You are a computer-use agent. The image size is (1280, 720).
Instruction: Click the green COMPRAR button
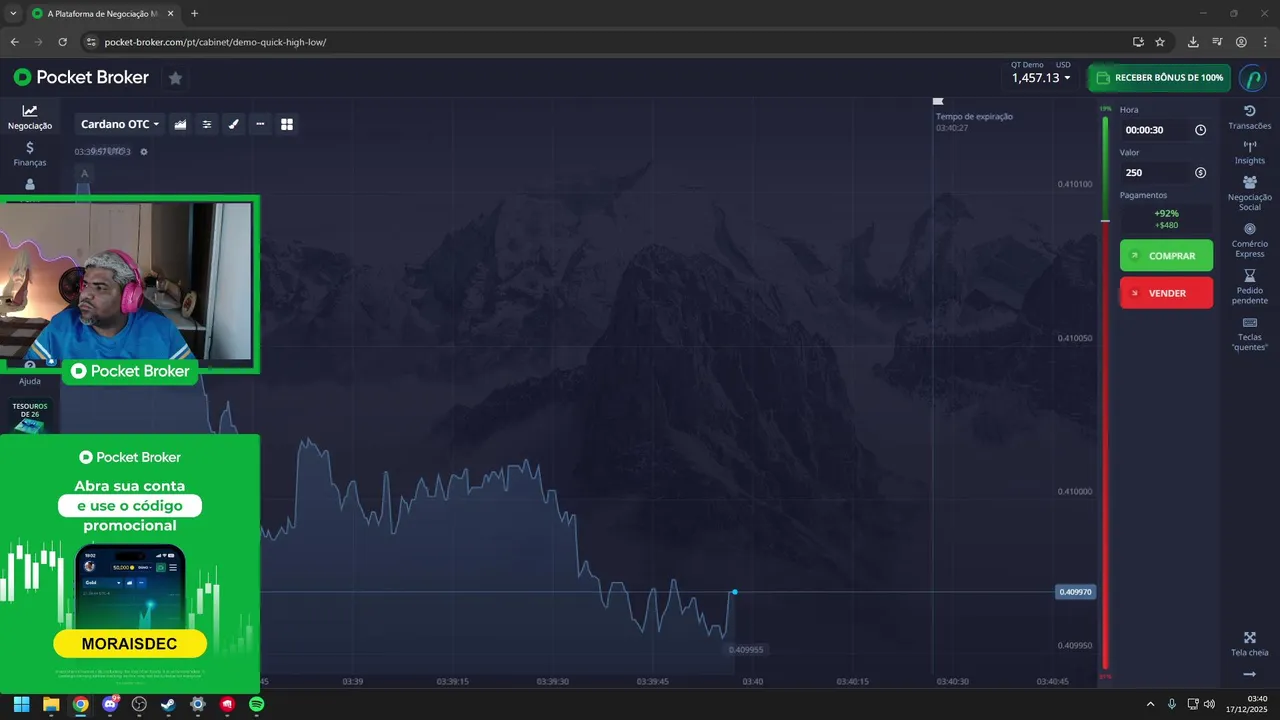click(x=1166, y=256)
